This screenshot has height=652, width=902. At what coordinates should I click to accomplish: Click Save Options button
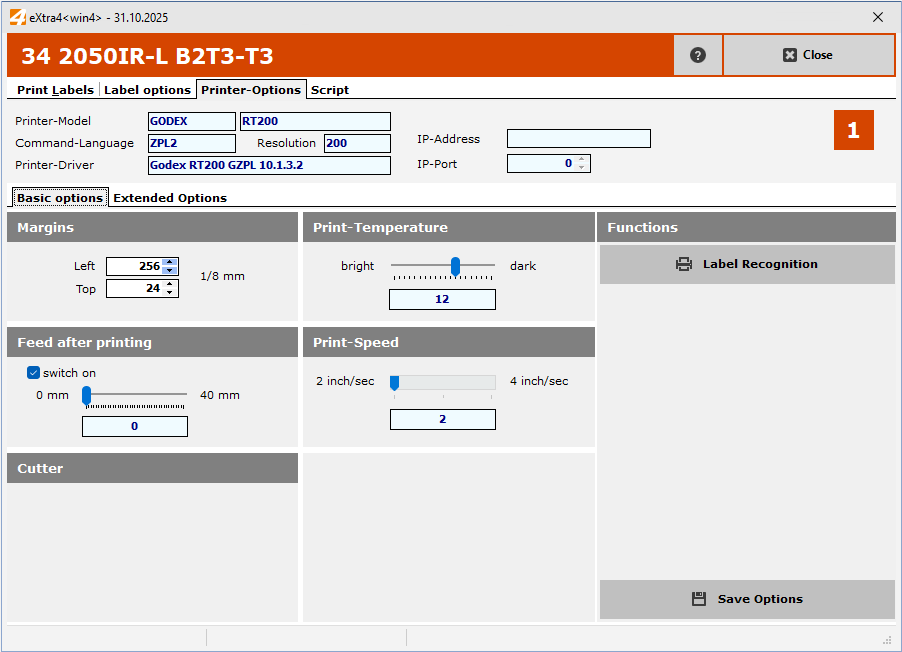(x=747, y=599)
